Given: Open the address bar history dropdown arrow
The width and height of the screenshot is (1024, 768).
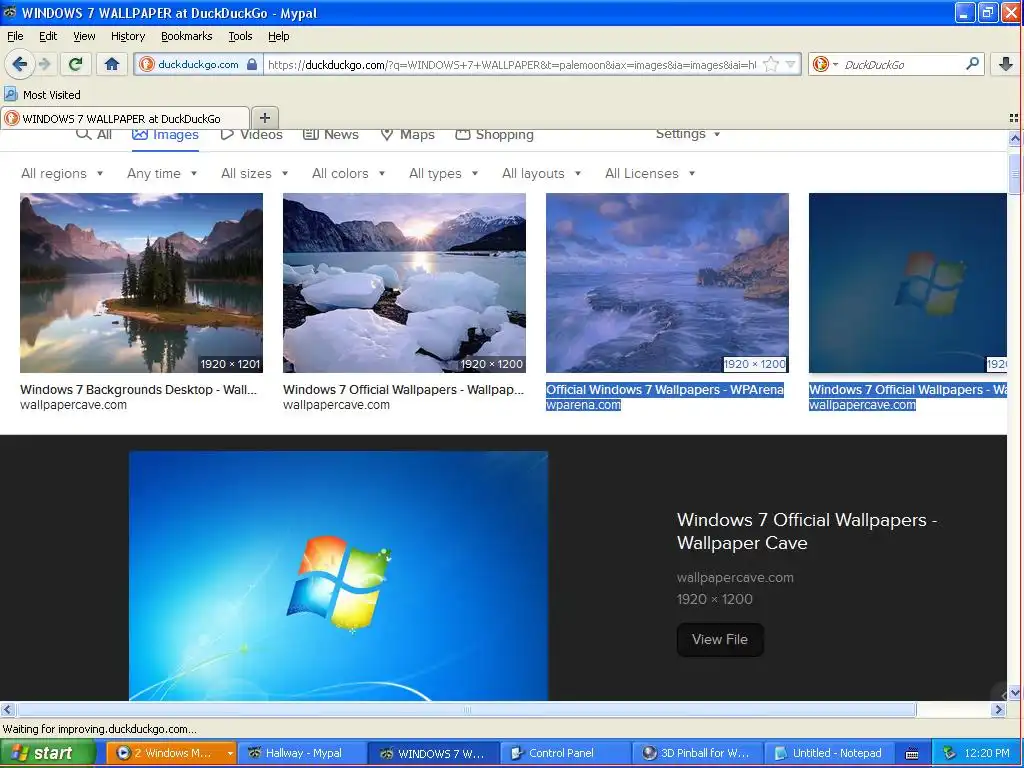Looking at the screenshot, I should click(790, 64).
